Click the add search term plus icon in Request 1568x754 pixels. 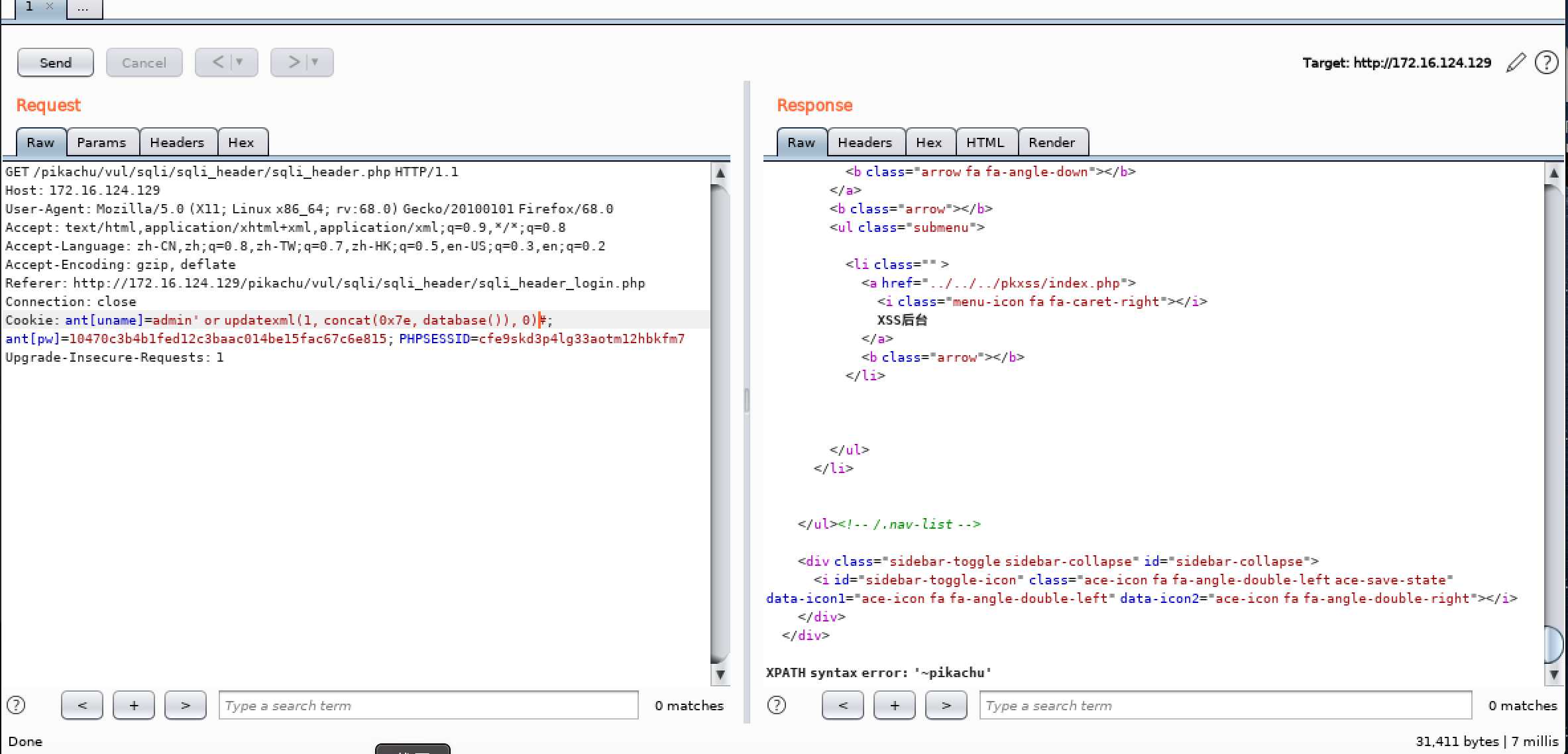pyautogui.click(x=134, y=705)
